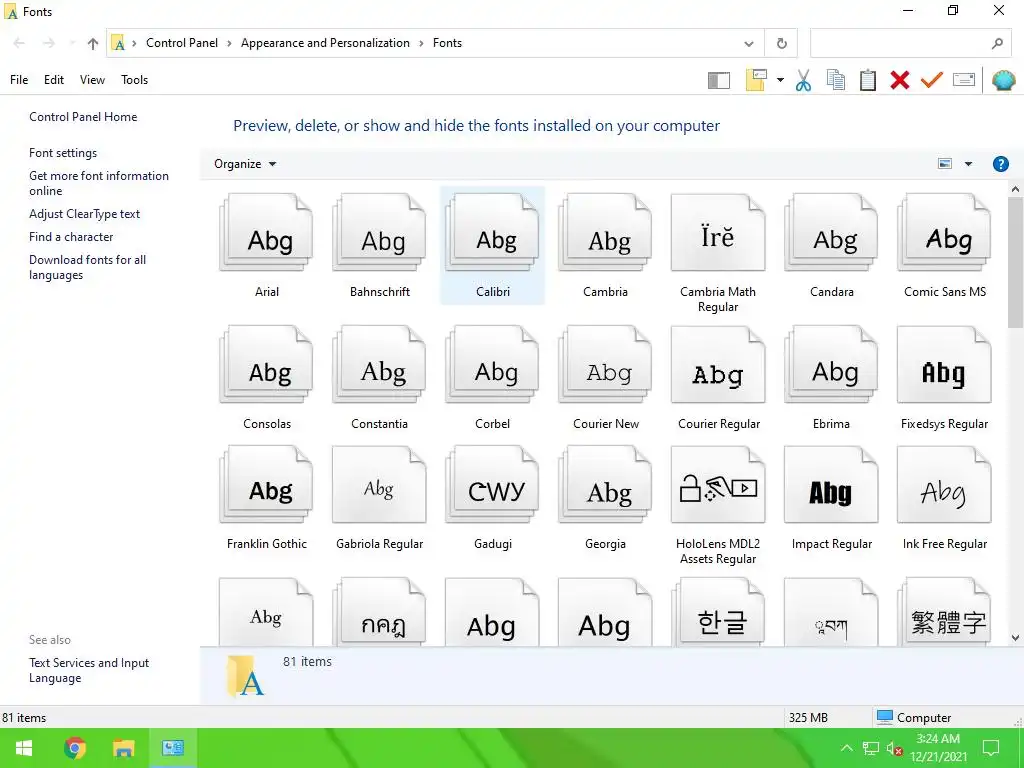Viewport: 1024px width, 768px height.
Task: Select the Corbel font
Action: point(492,377)
